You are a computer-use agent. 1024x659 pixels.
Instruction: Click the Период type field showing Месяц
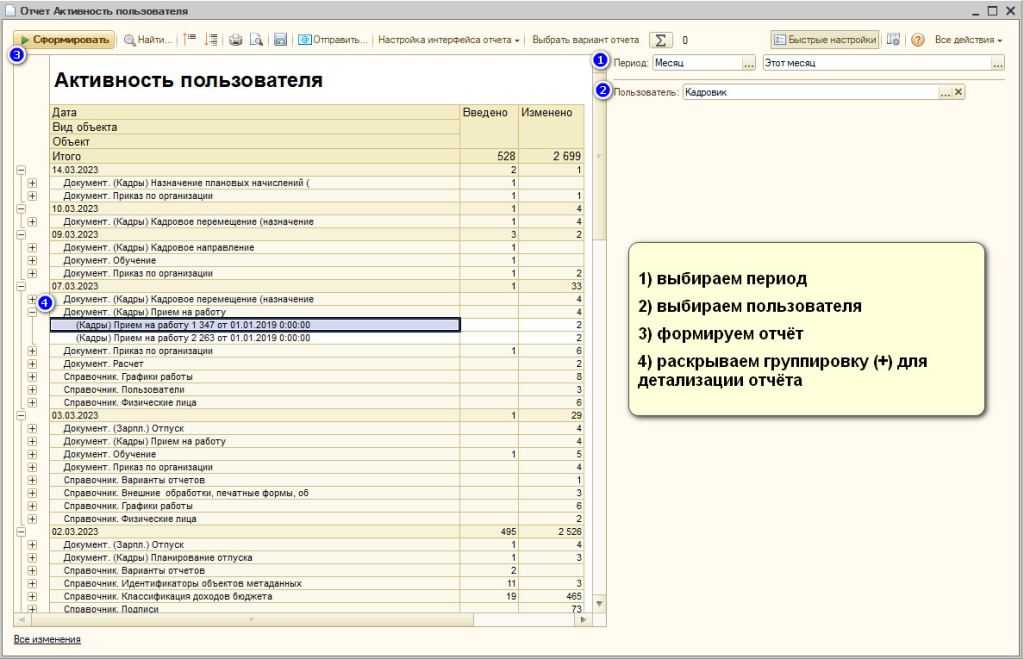[696, 63]
